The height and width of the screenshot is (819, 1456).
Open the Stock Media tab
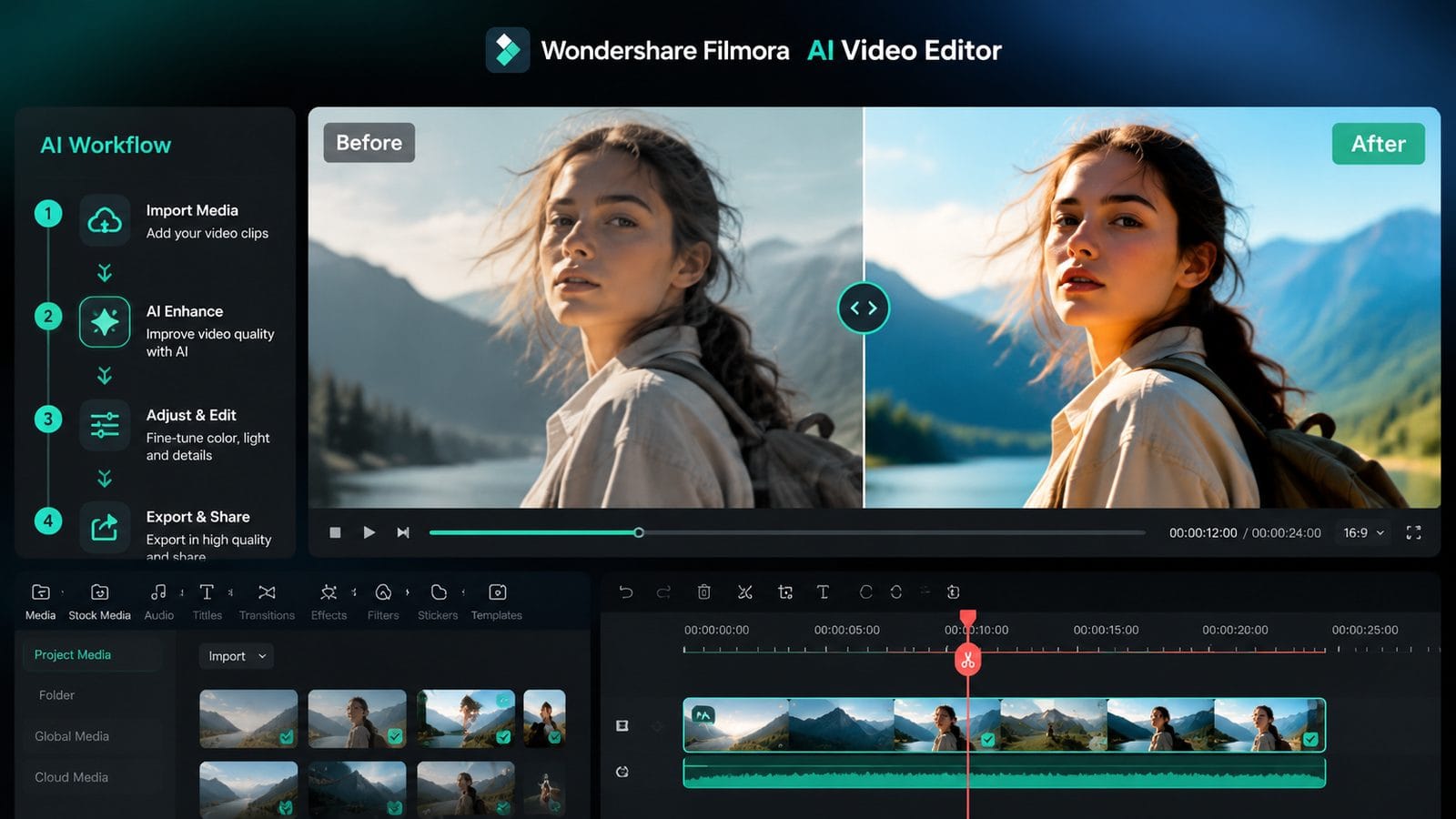99,602
